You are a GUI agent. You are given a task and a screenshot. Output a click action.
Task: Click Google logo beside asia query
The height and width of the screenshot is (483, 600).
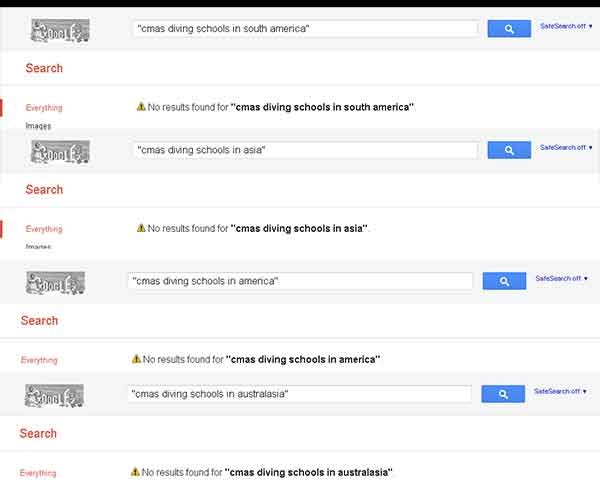[x=60, y=151]
